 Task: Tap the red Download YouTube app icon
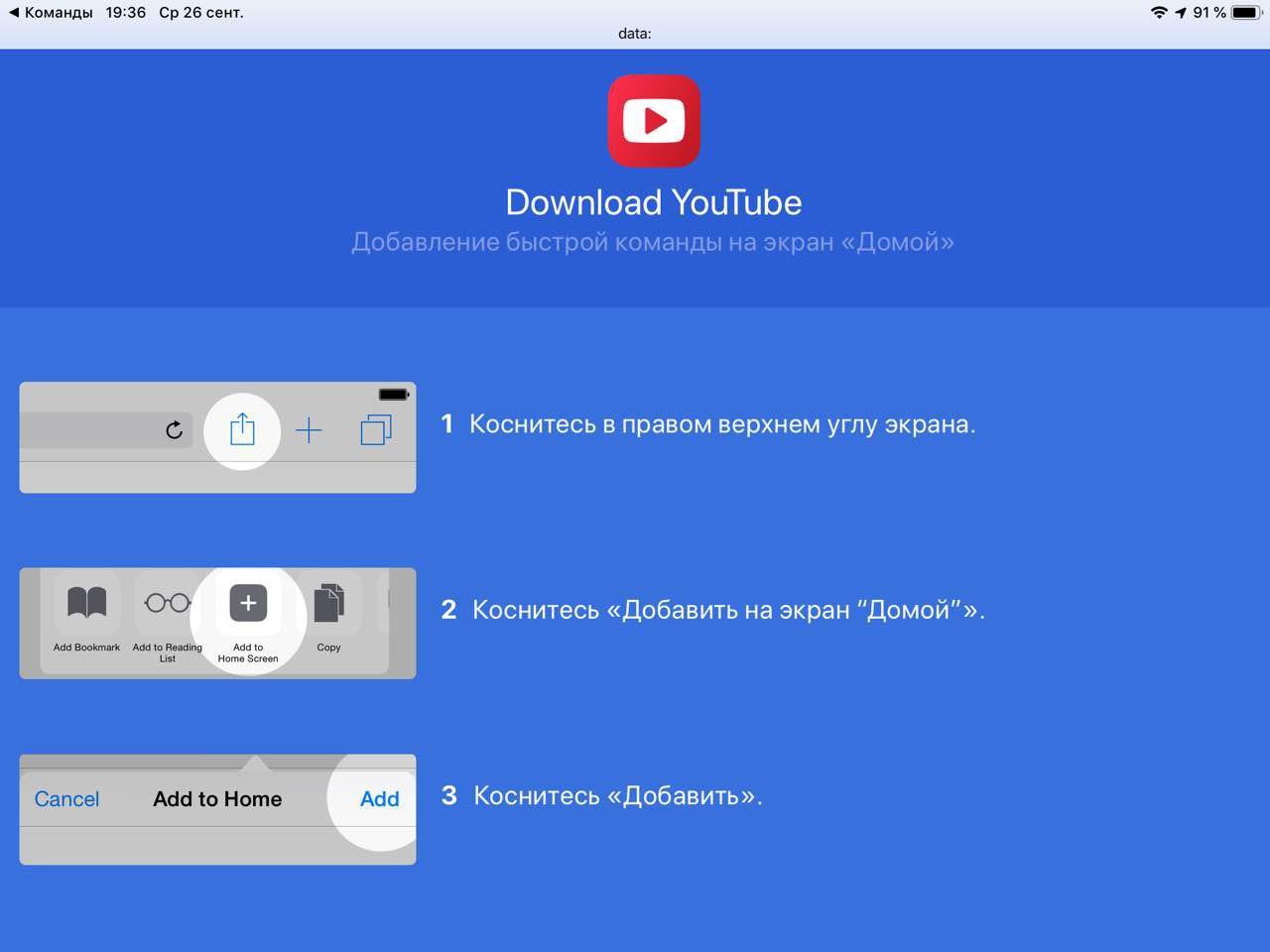pos(654,121)
